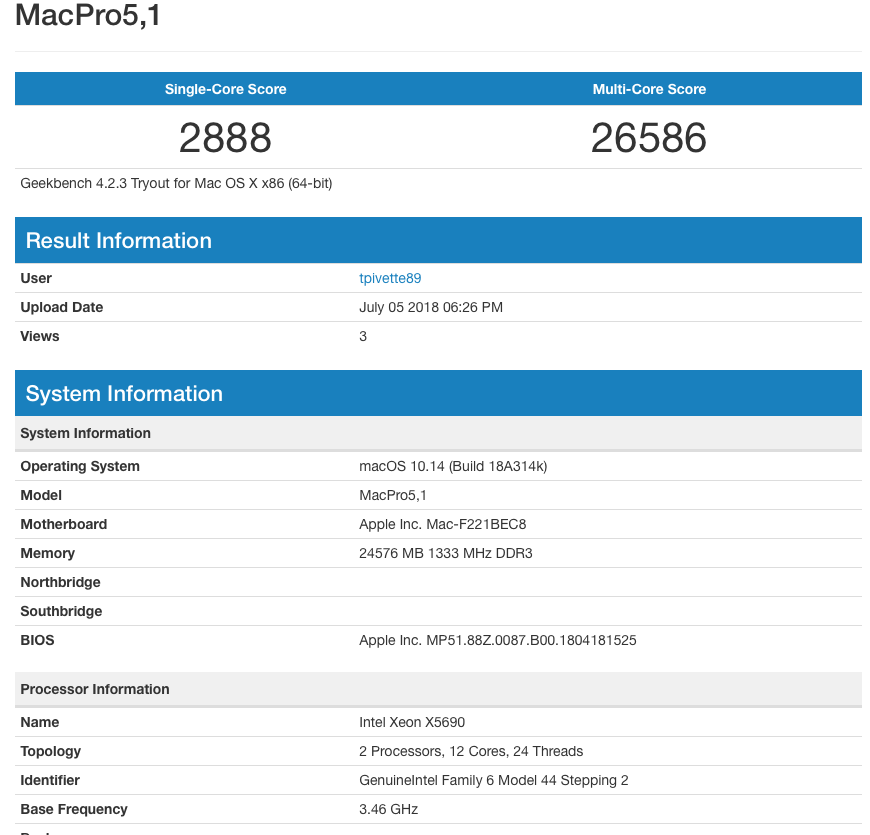Click the Base Frequency row label
The width and height of the screenshot is (870, 835).
click(x=74, y=809)
